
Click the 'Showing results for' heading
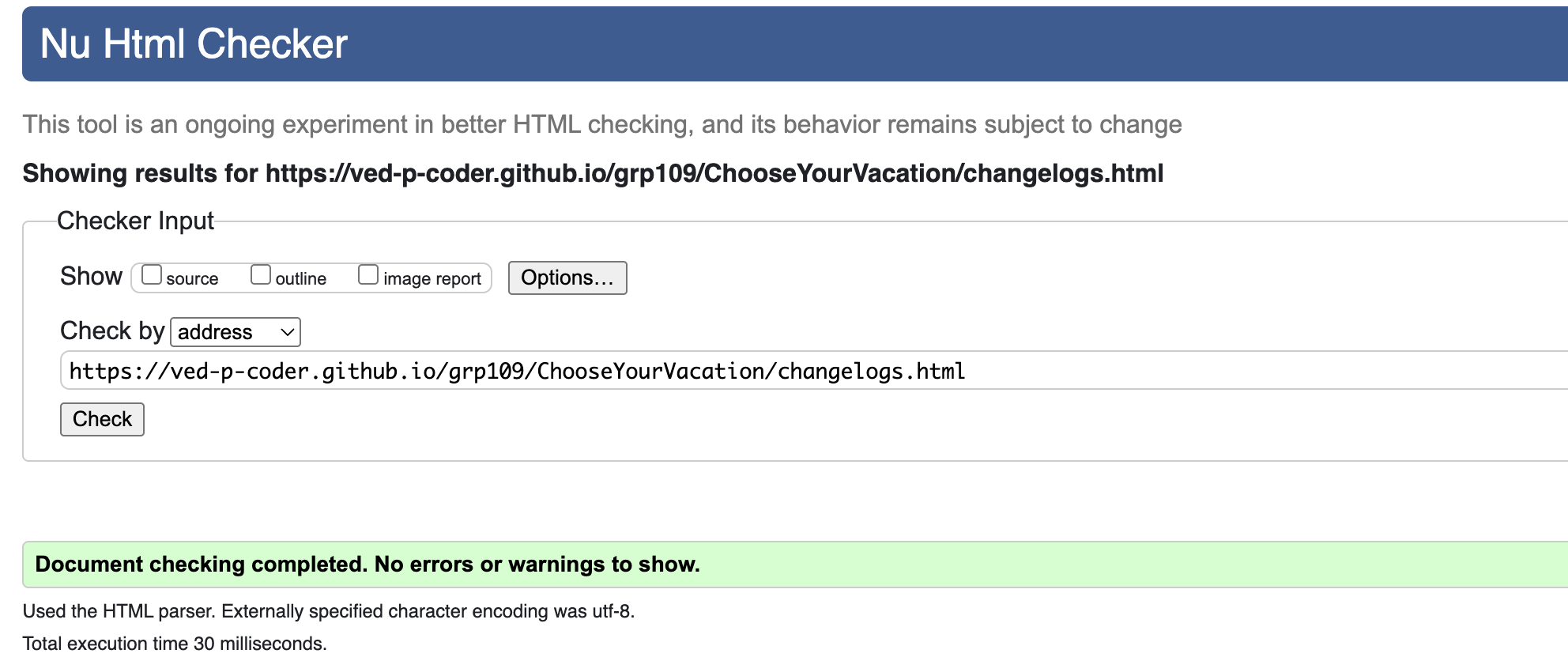click(x=593, y=173)
